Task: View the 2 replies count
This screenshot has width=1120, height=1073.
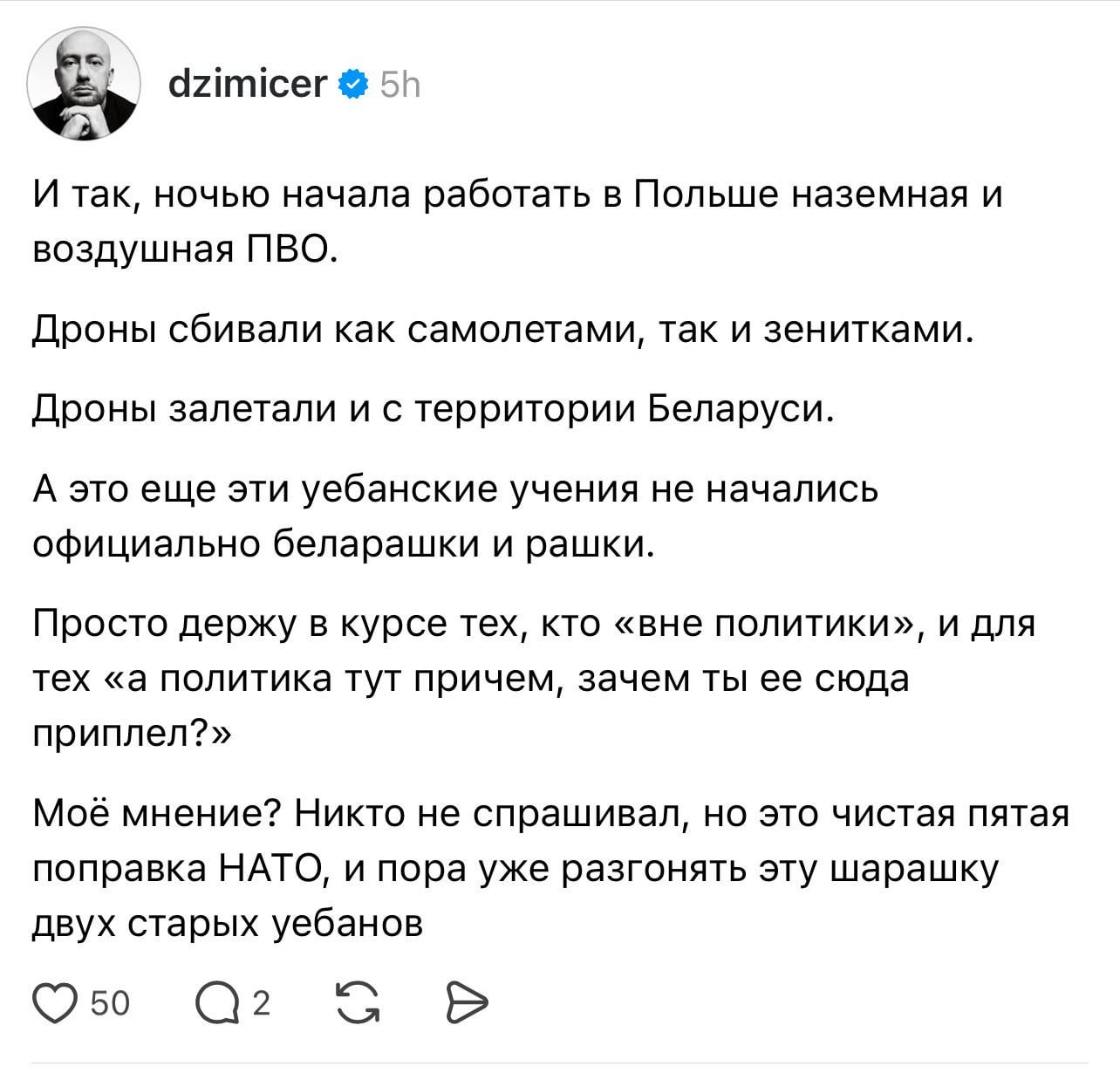Action: [x=260, y=1004]
